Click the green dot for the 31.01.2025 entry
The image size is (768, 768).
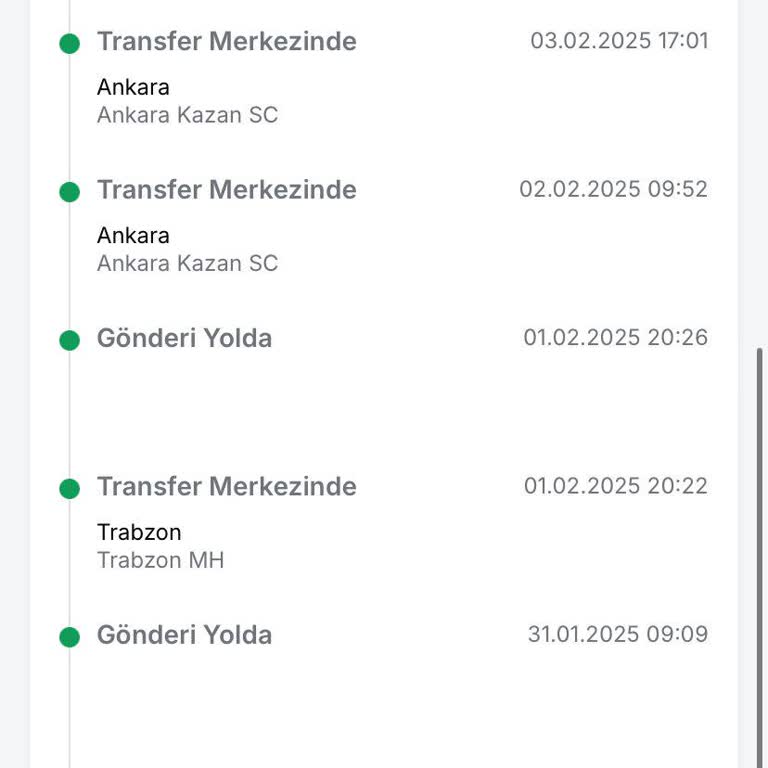[x=69, y=637]
